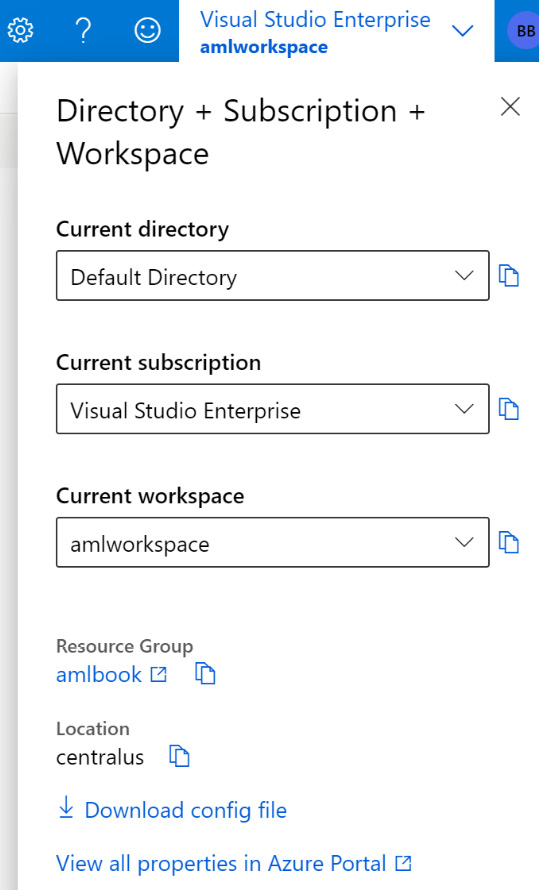Image resolution: width=539 pixels, height=890 pixels.
Task: Click the Visual Studio Enterprise header text
Action: pyautogui.click(x=315, y=19)
